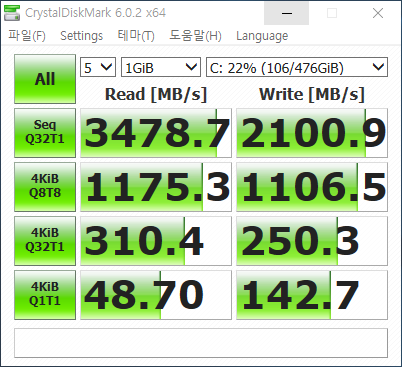The image size is (402, 367).
Task: Open the 도움말(H) menu
Action: click(x=195, y=36)
